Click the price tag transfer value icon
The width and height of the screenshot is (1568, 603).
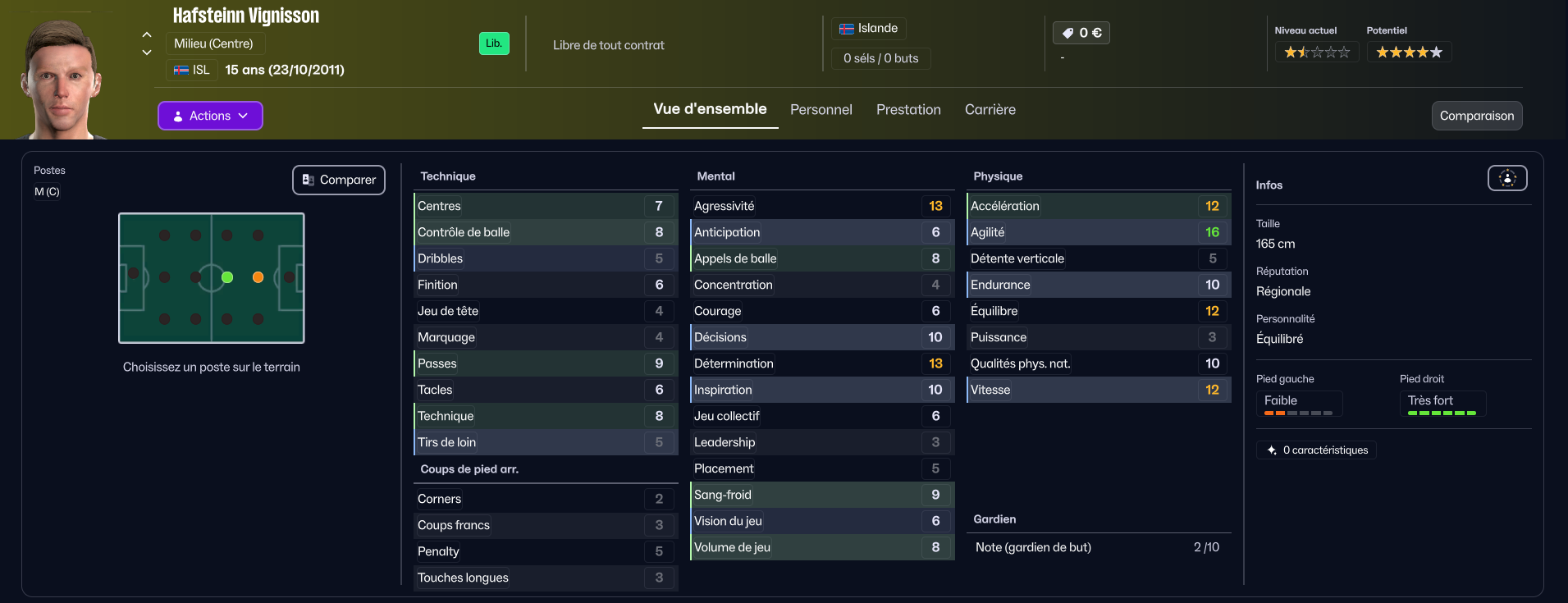[x=1067, y=33]
